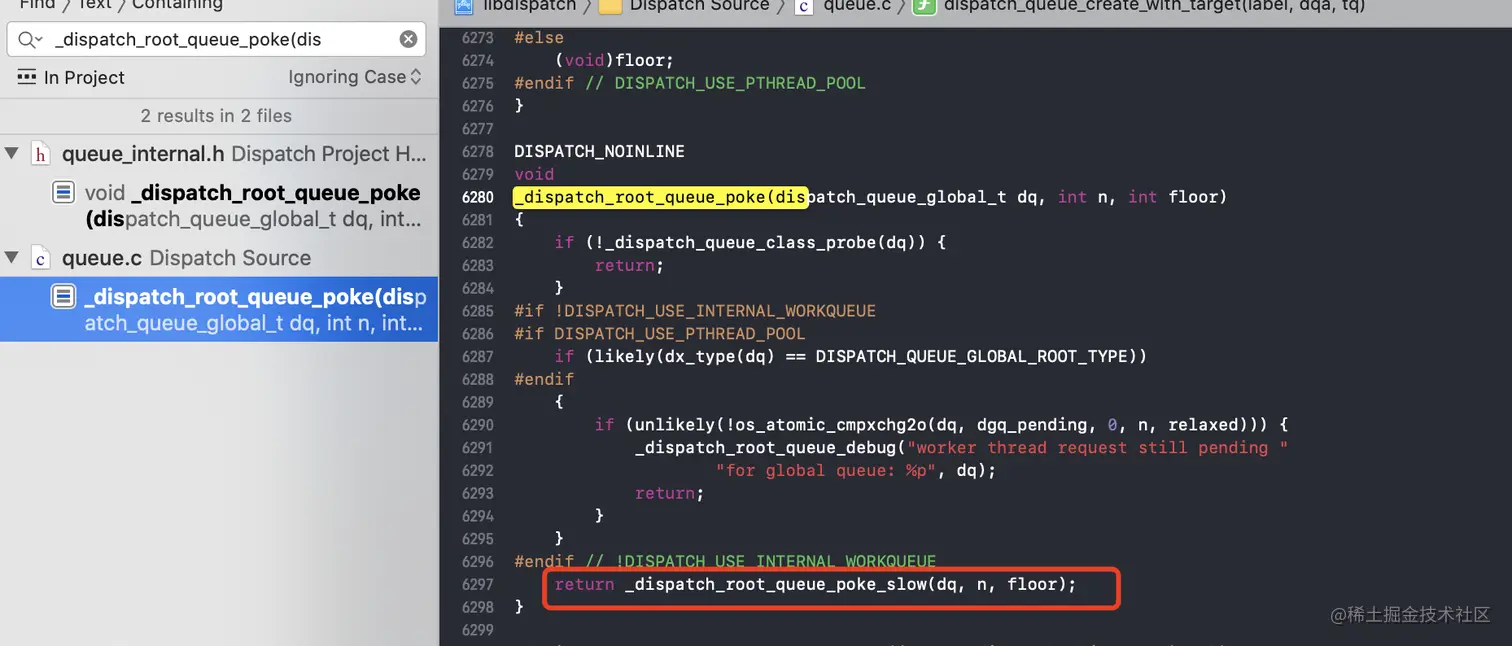1512x646 pixels.
Task: Collapse the queue_internal.h results group
Action: click(x=12, y=153)
